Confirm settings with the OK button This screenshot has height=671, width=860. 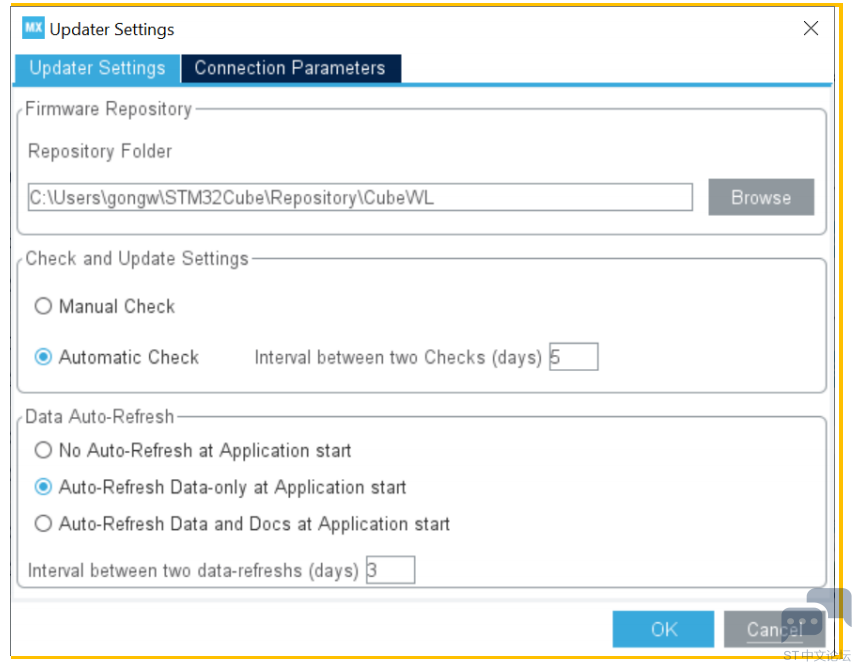(663, 629)
